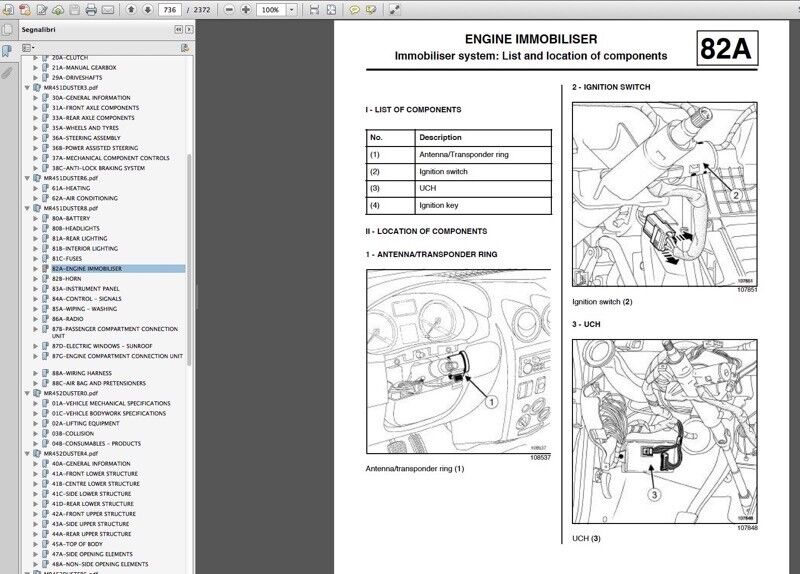Open the zoom percentage dropdown
This screenshot has height=574, width=800.
[293, 9]
